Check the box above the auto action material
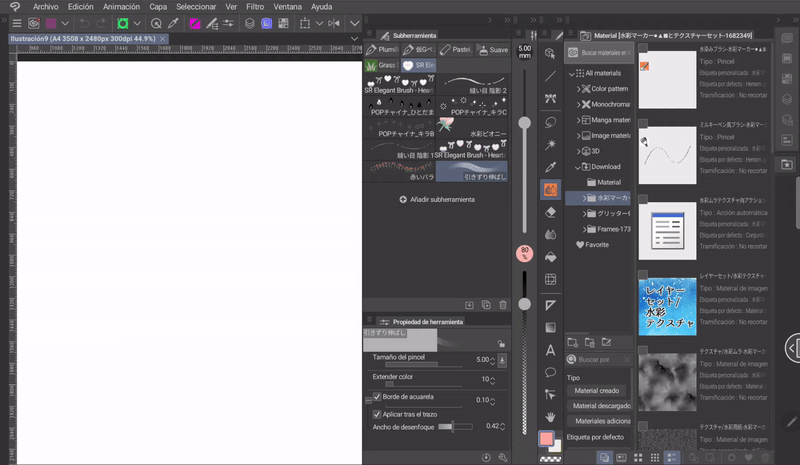 click(x=643, y=199)
